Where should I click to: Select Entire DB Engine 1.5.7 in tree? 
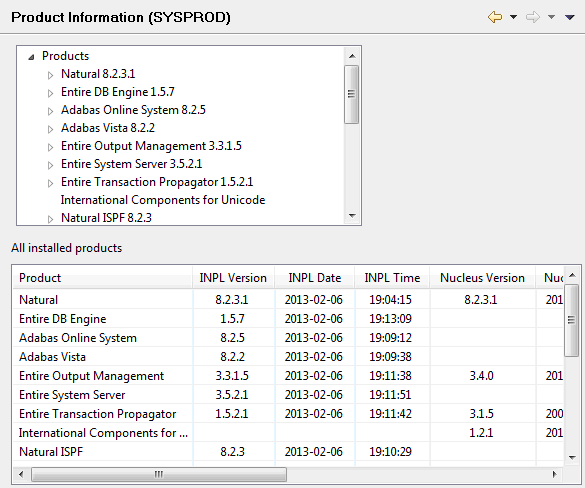click(x=118, y=92)
